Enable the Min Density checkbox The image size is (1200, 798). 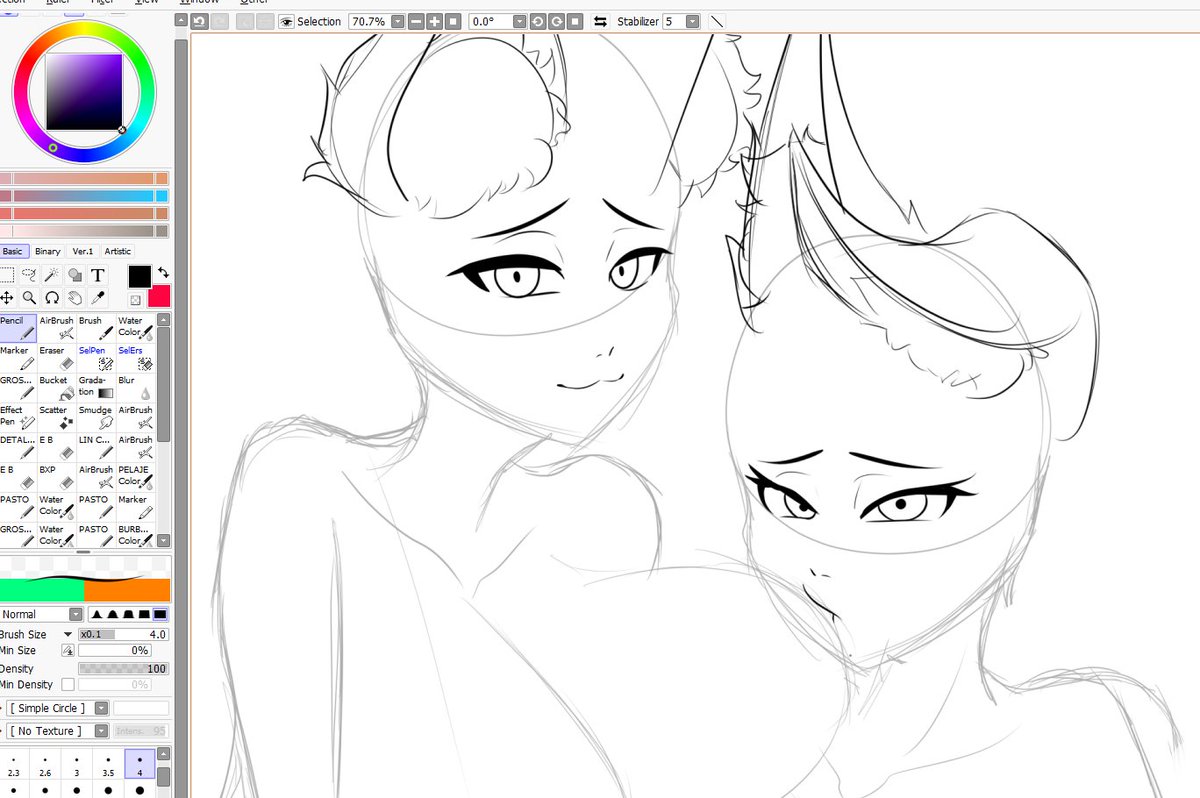pos(68,685)
